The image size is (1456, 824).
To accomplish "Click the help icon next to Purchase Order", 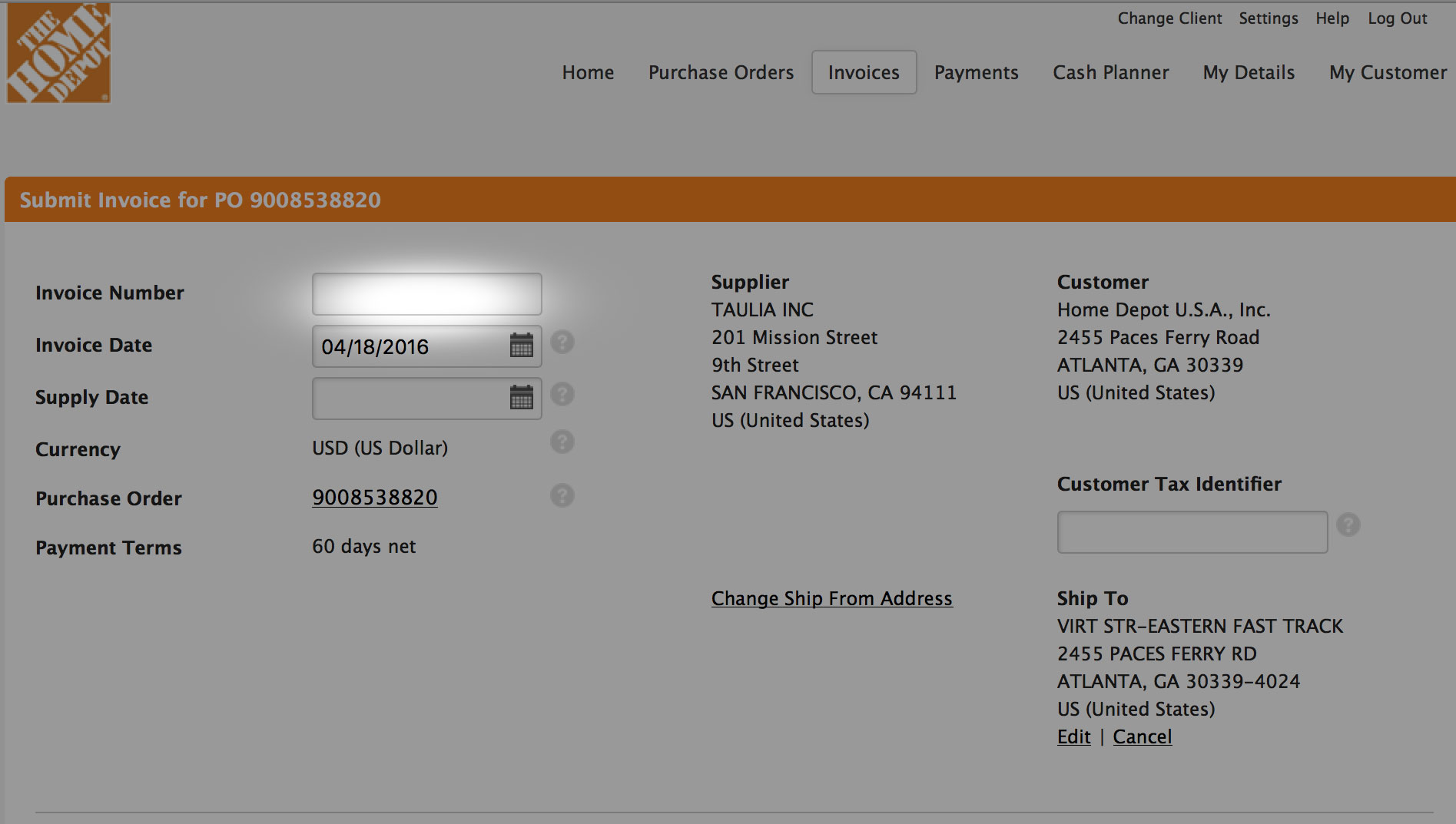I will point(562,496).
